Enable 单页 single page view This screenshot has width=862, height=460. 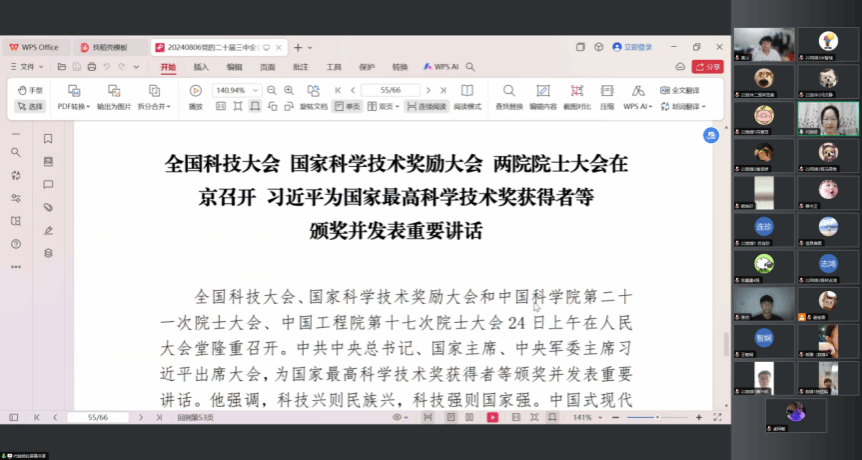[347, 106]
